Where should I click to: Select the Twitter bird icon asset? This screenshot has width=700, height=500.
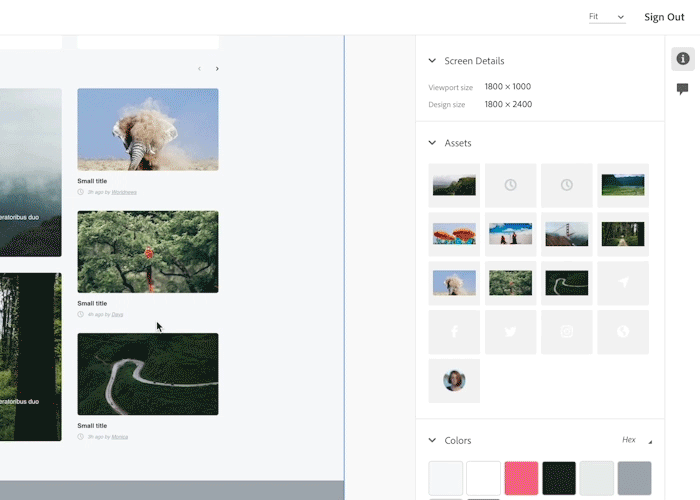(510, 332)
